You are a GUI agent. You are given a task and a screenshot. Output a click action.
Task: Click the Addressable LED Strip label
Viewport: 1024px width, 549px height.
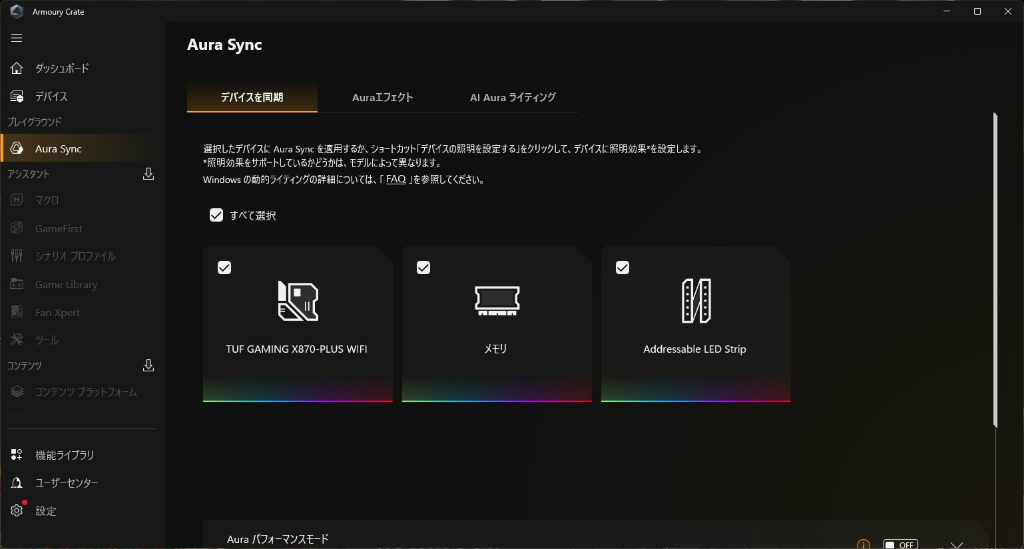pyautogui.click(x=694, y=349)
